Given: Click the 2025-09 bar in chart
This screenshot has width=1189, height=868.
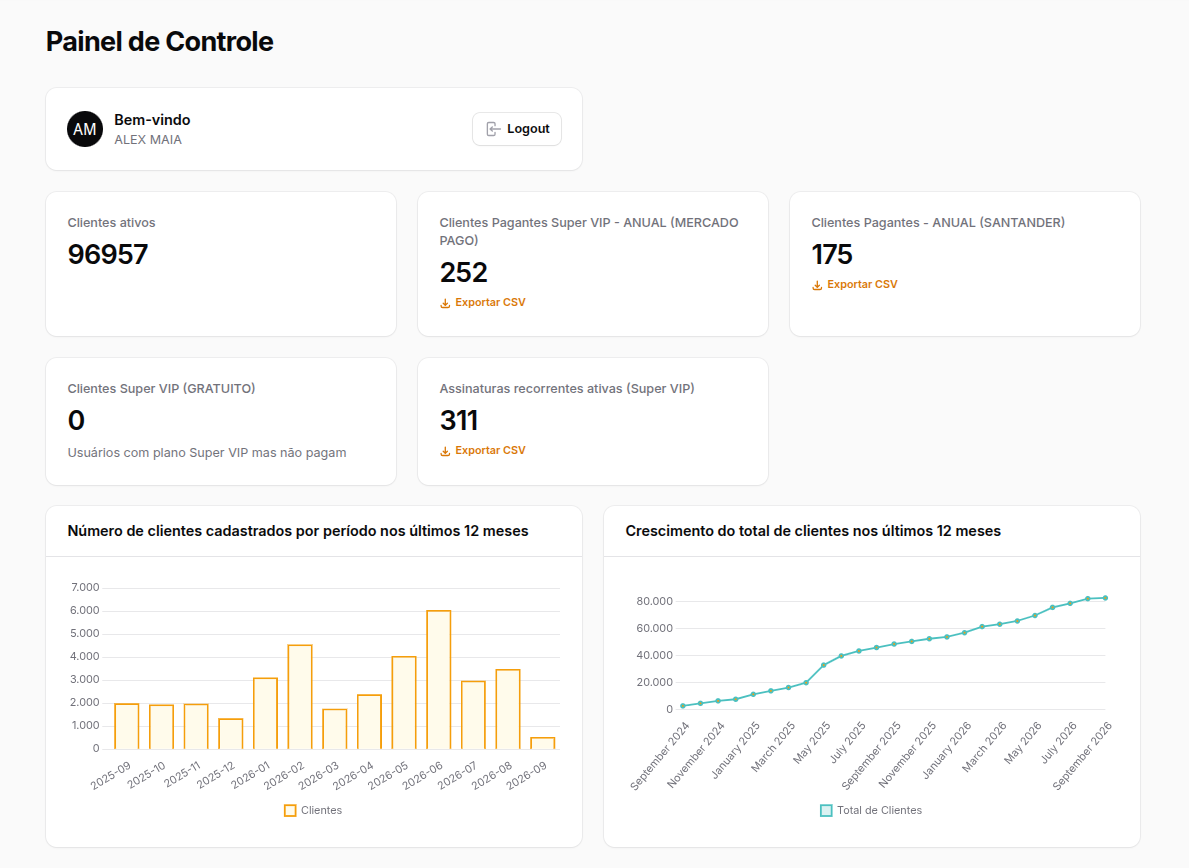Looking at the screenshot, I should (127, 726).
